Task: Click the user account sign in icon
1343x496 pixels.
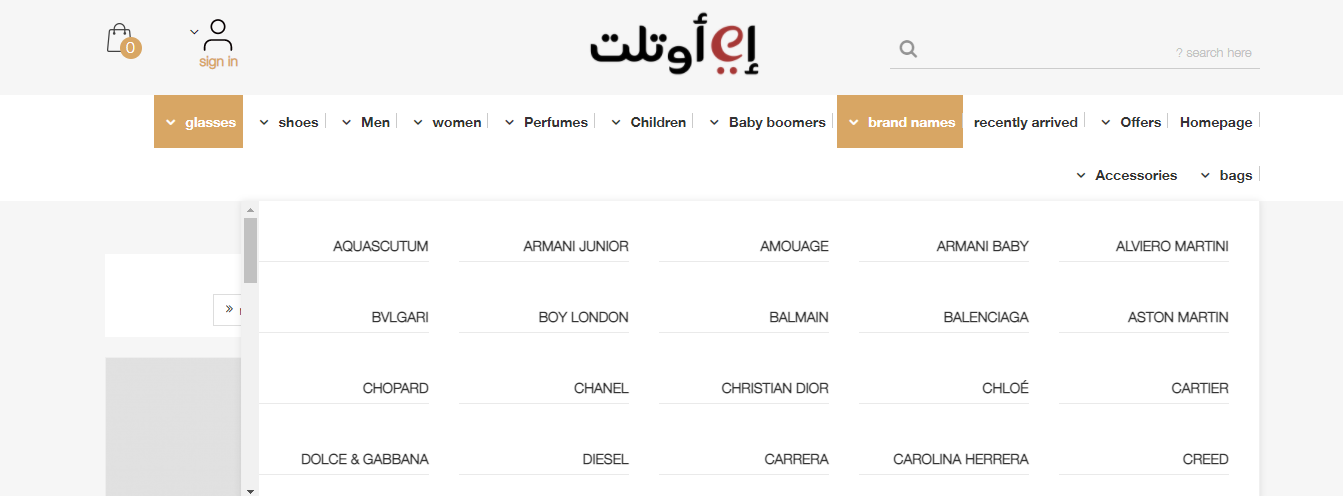Action: click(x=218, y=36)
